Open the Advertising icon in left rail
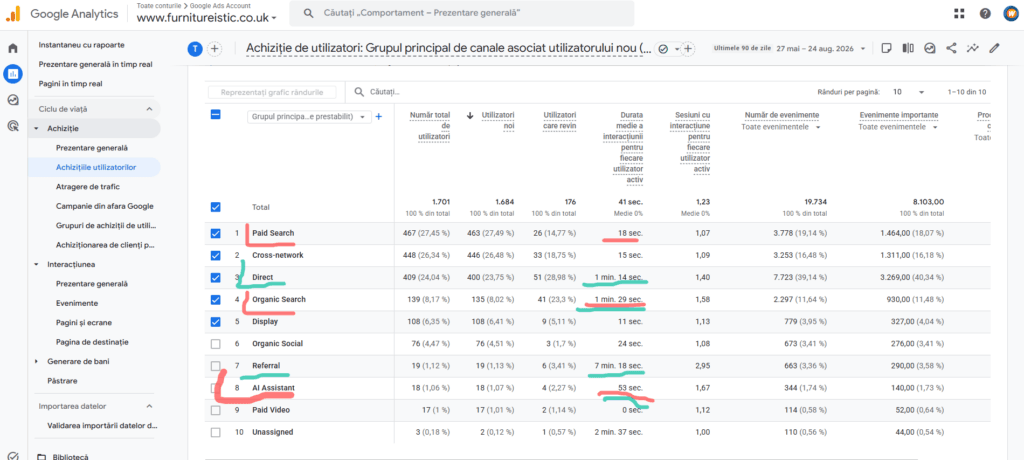The width and height of the screenshot is (1024, 460). coord(13,126)
